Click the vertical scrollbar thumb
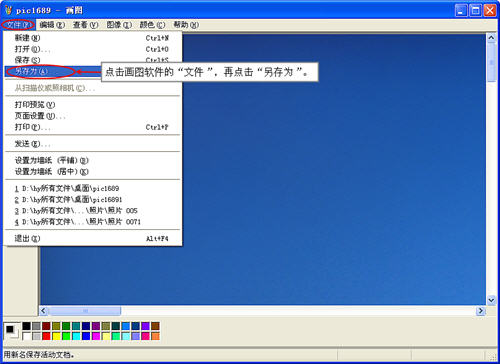This screenshot has width=500, height=364. (x=491, y=62)
